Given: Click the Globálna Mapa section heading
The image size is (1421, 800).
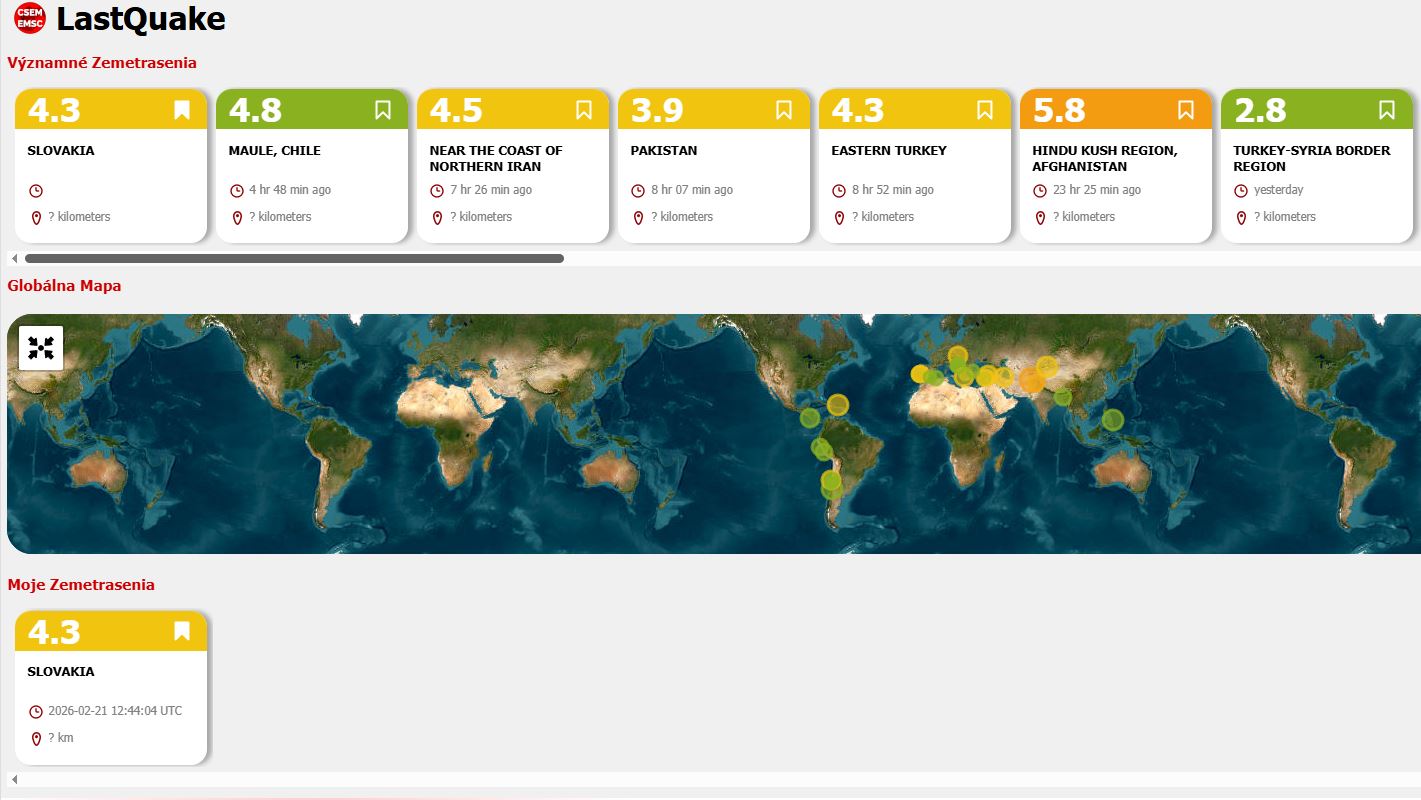Looking at the screenshot, I should pos(64,286).
